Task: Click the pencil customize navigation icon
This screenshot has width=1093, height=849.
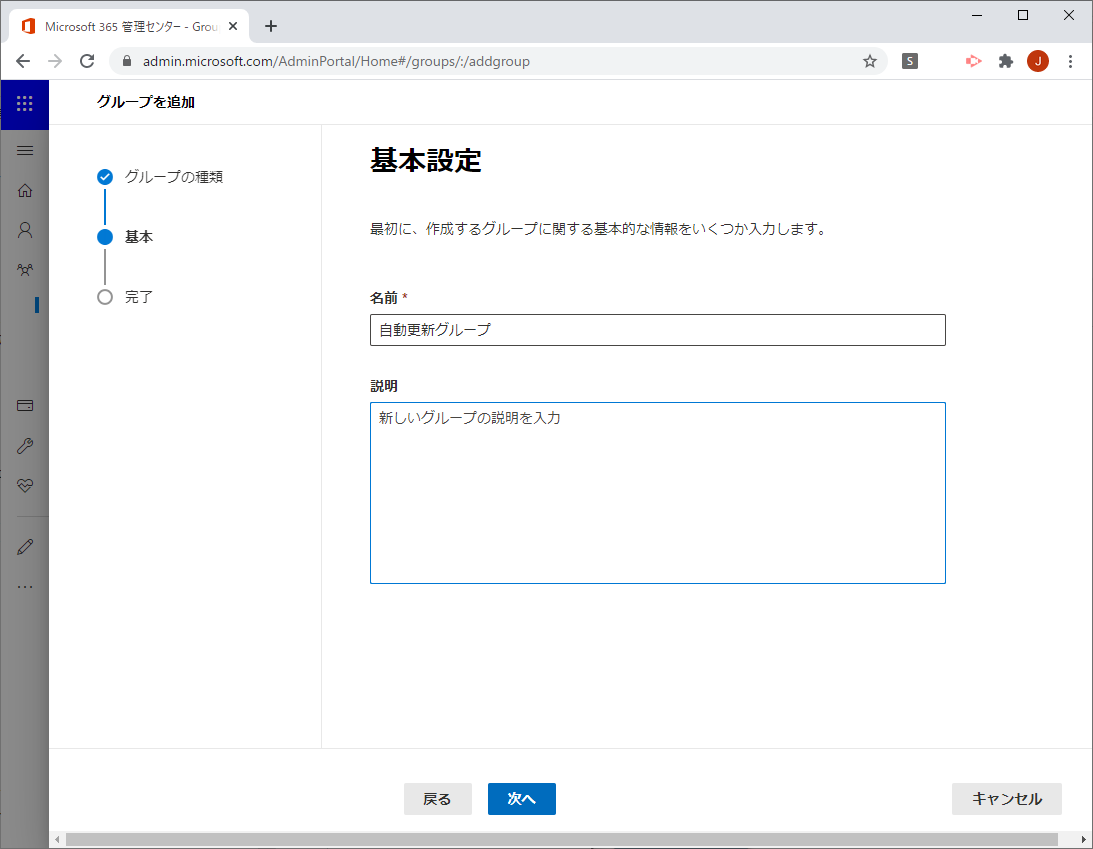Action: [x=25, y=547]
